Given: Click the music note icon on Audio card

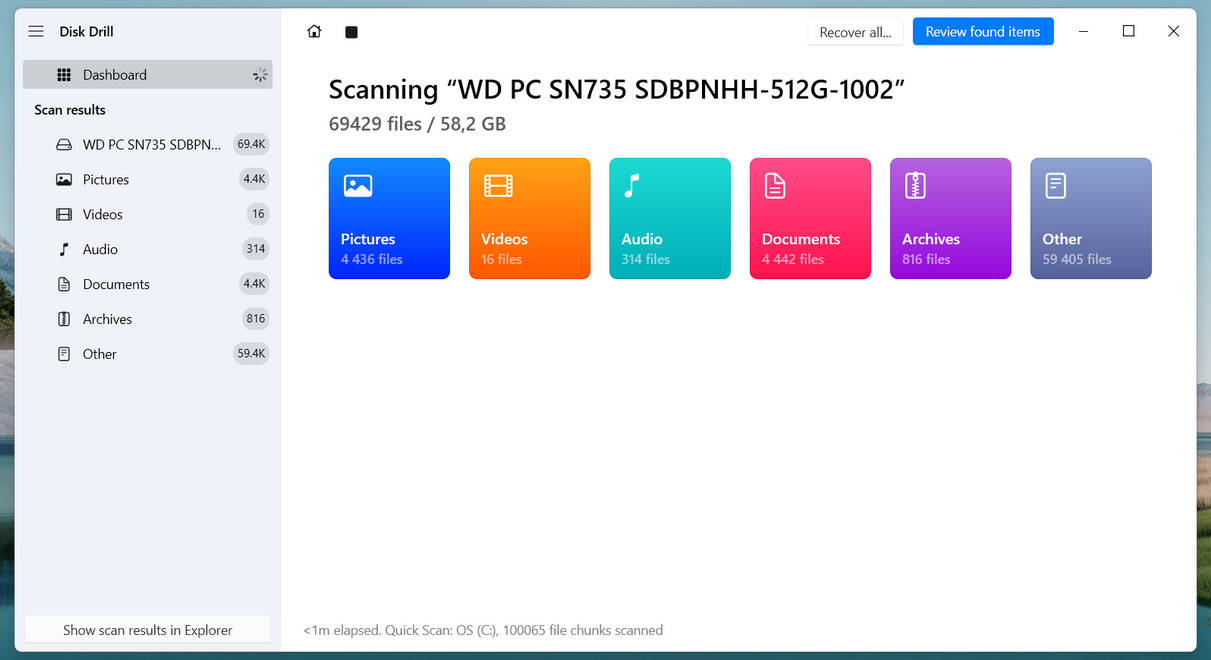Looking at the screenshot, I should [631, 185].
